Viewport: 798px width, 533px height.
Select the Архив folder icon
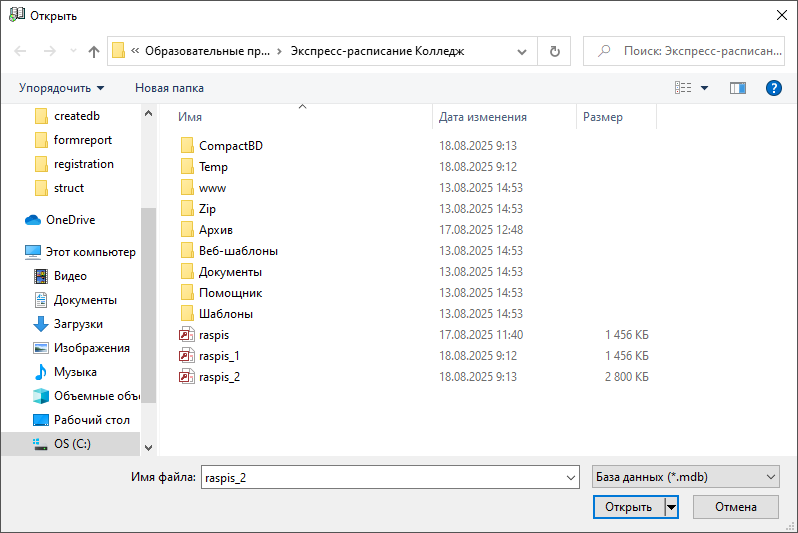coord(185,230)
